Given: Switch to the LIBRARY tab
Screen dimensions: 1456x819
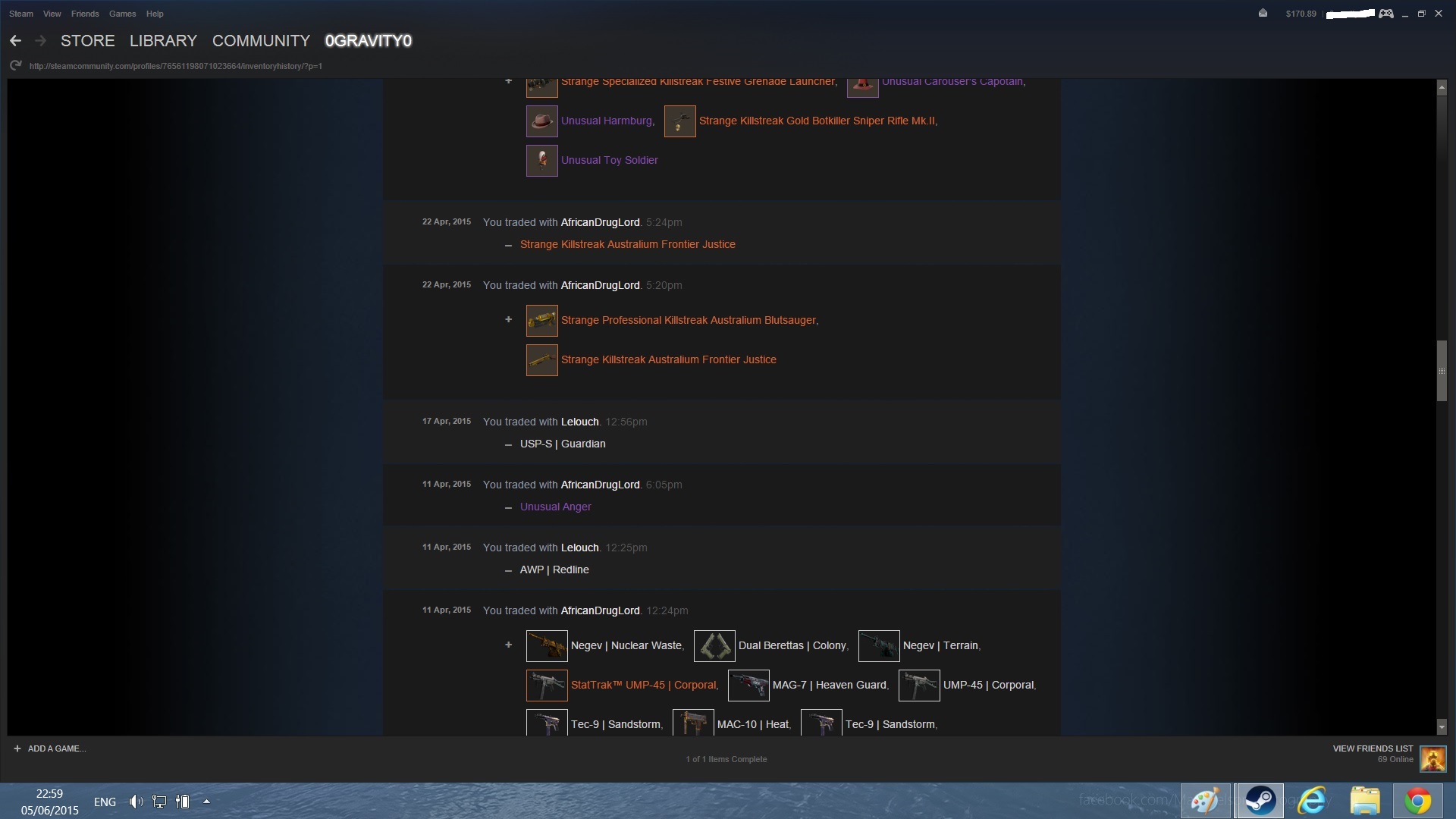Looking at the screenshot, I should tap(163, 41).
